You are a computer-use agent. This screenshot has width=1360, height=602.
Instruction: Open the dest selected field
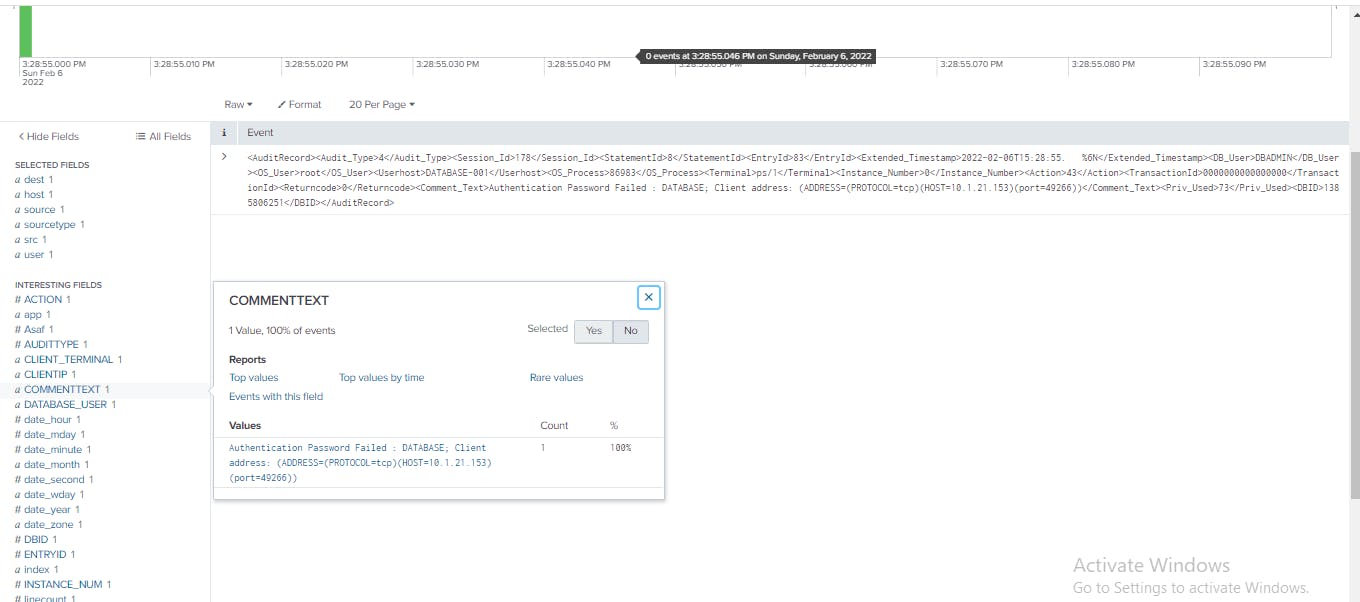click(x=34, y=180)
